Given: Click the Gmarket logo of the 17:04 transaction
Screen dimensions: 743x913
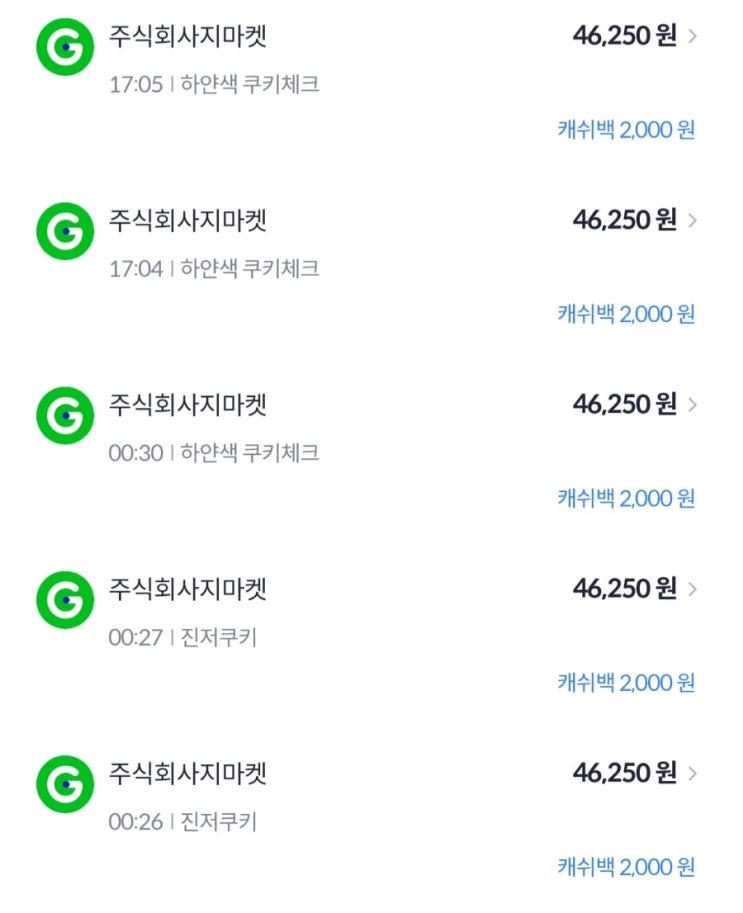Looking at the screenshot, I should 65,230.
